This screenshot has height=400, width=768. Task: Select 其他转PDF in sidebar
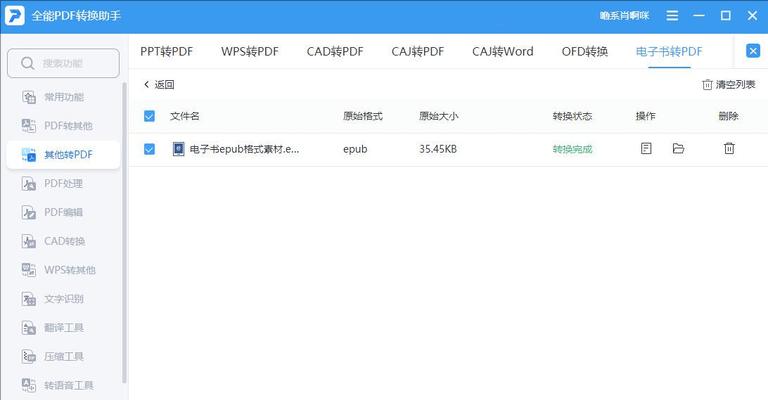pos(64,155)
